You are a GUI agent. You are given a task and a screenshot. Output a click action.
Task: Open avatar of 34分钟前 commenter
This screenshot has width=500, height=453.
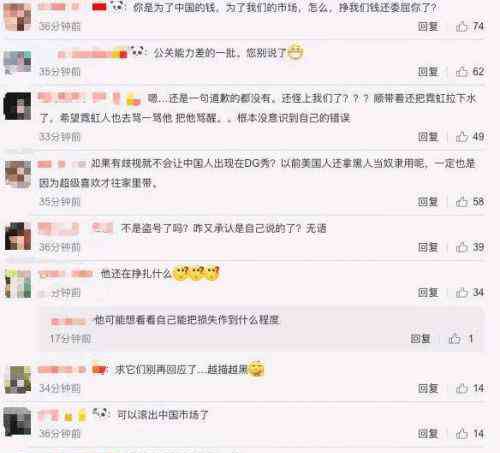point(18,379)
